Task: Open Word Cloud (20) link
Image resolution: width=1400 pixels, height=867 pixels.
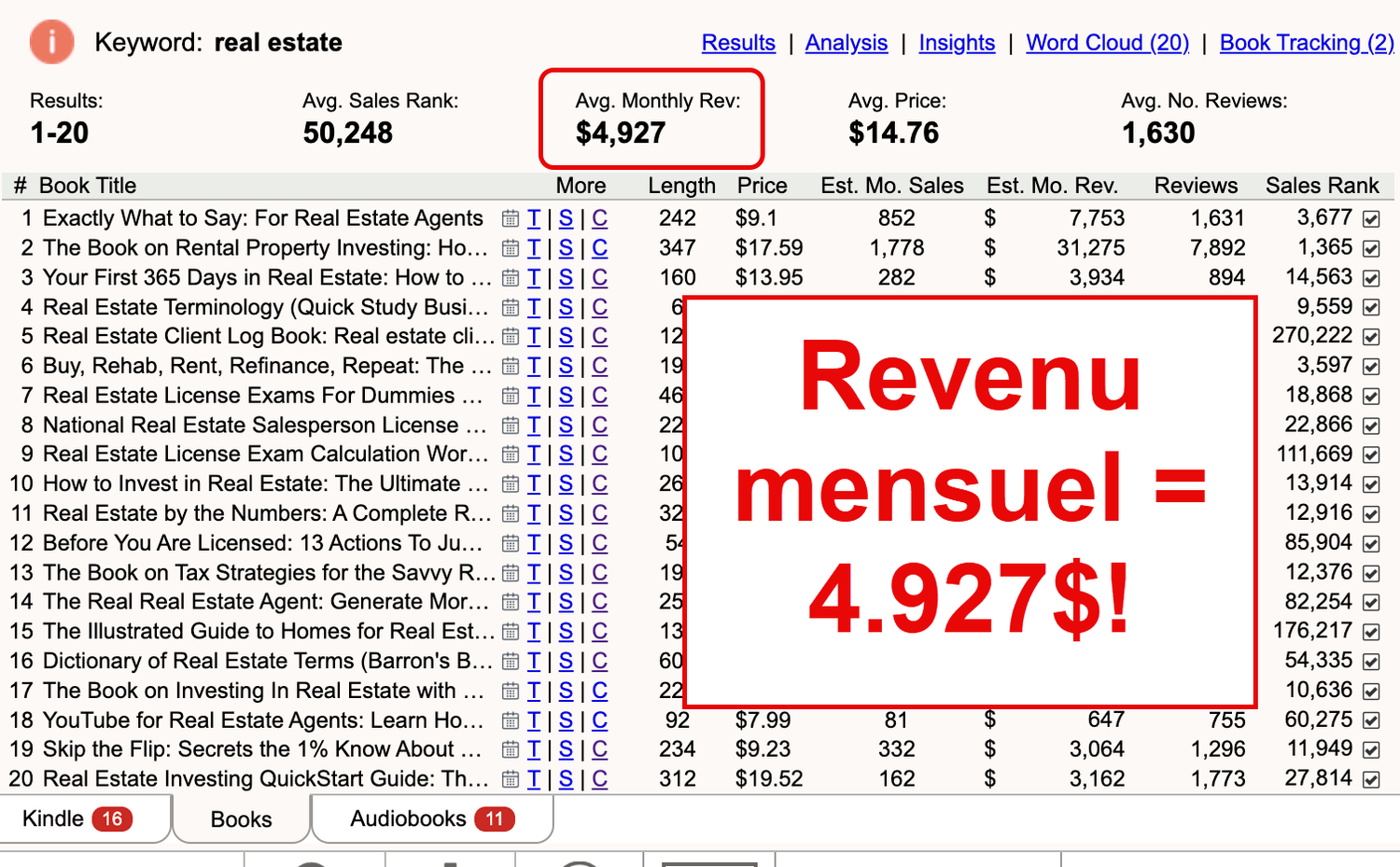Action: pos(1108,43)
